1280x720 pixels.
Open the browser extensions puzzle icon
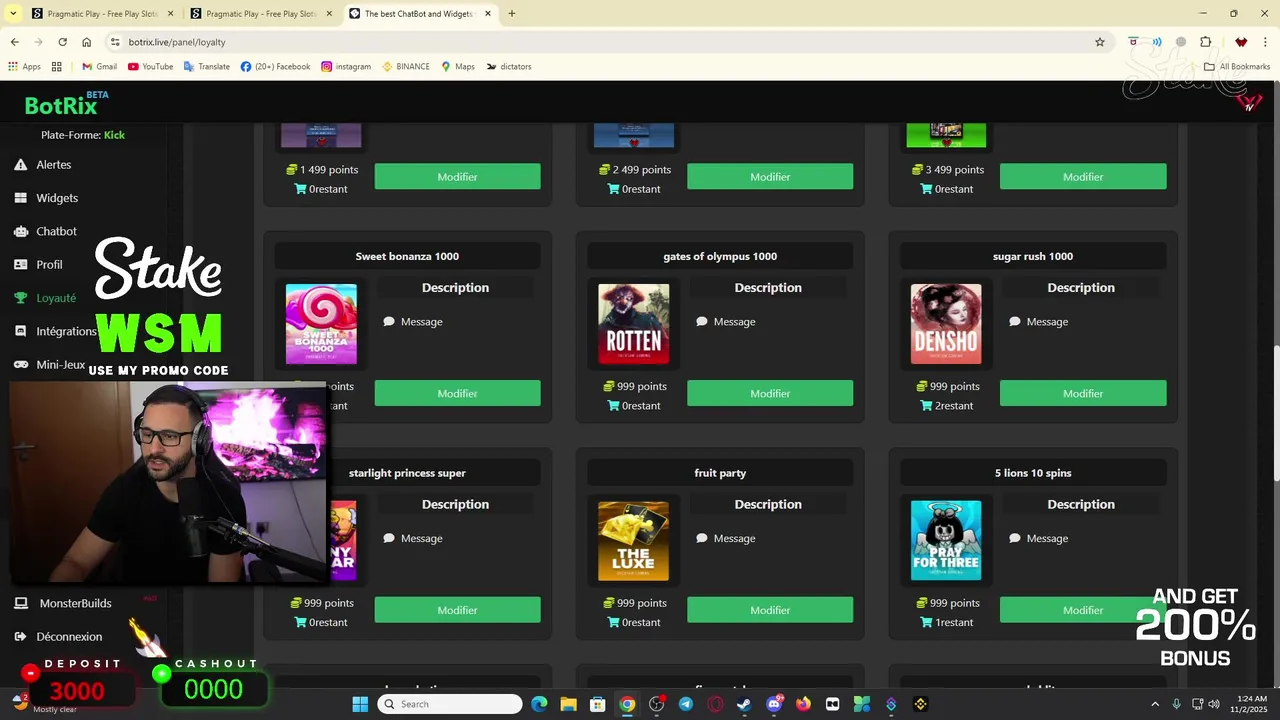point(1205,42)
